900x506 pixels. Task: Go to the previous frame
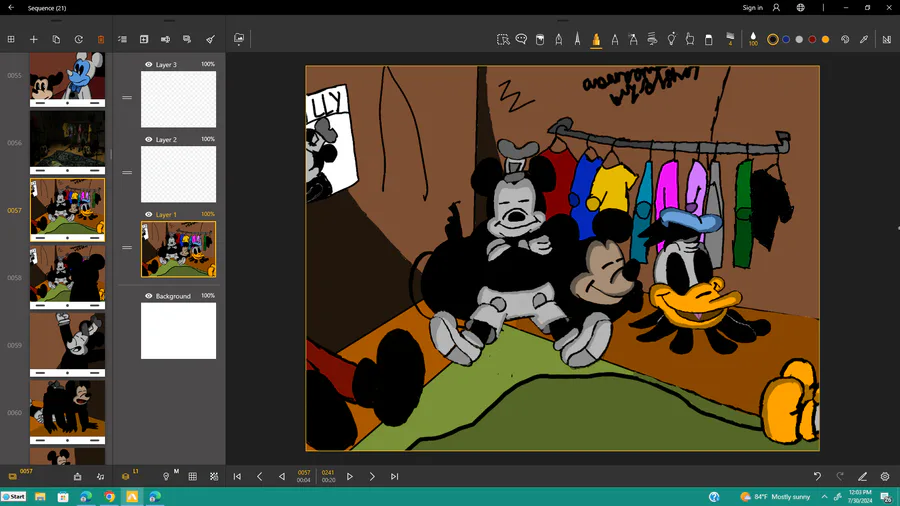coord(259,477)
